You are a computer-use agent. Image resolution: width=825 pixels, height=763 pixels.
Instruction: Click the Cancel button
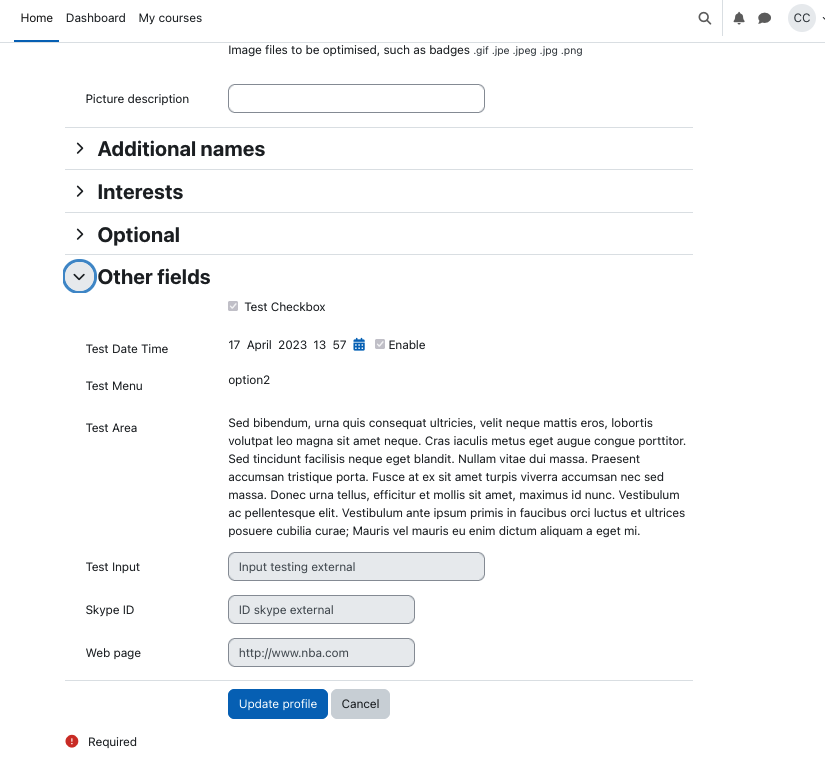pos(360,704)
